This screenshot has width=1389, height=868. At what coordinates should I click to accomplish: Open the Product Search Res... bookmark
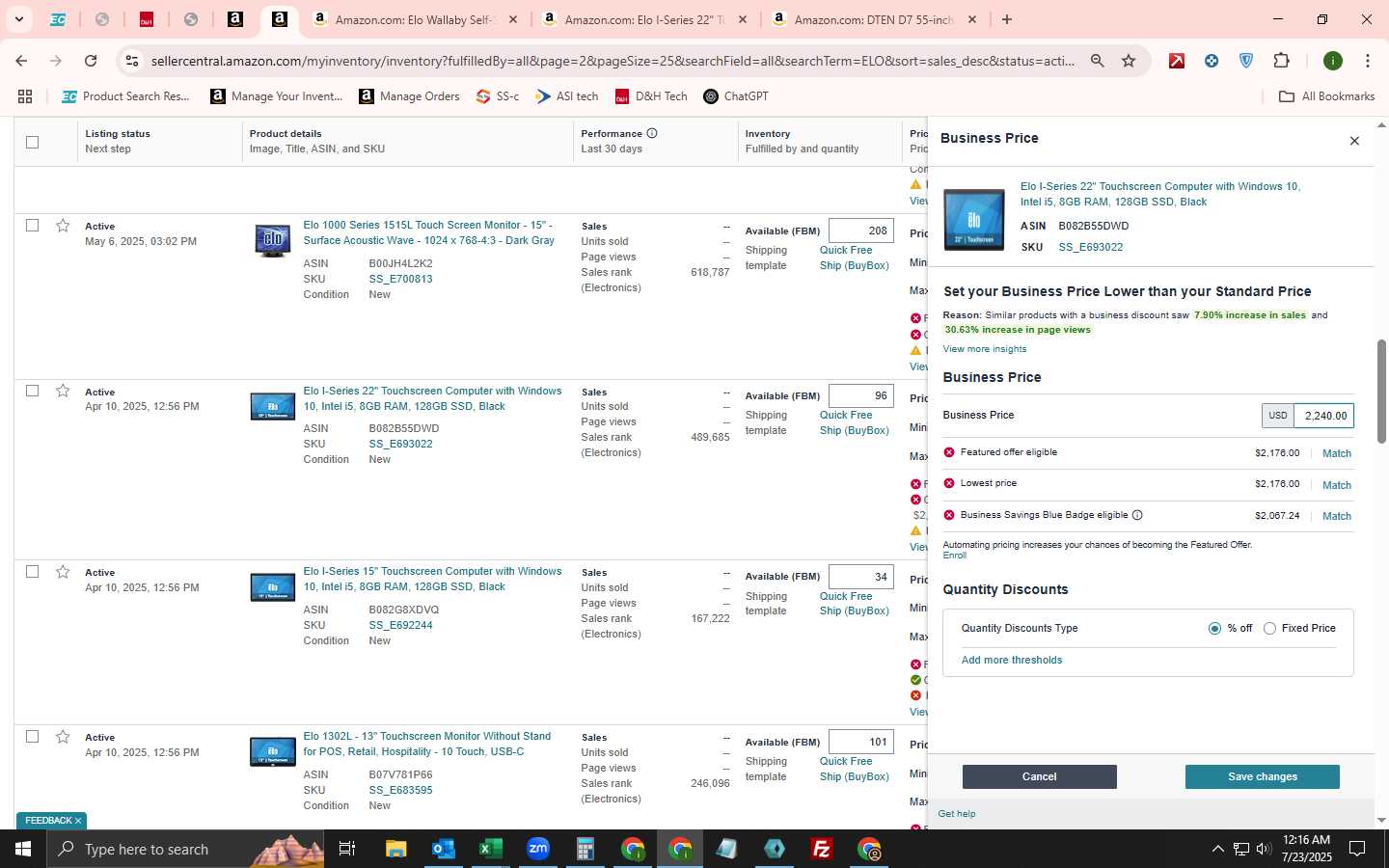coord(125,96)
